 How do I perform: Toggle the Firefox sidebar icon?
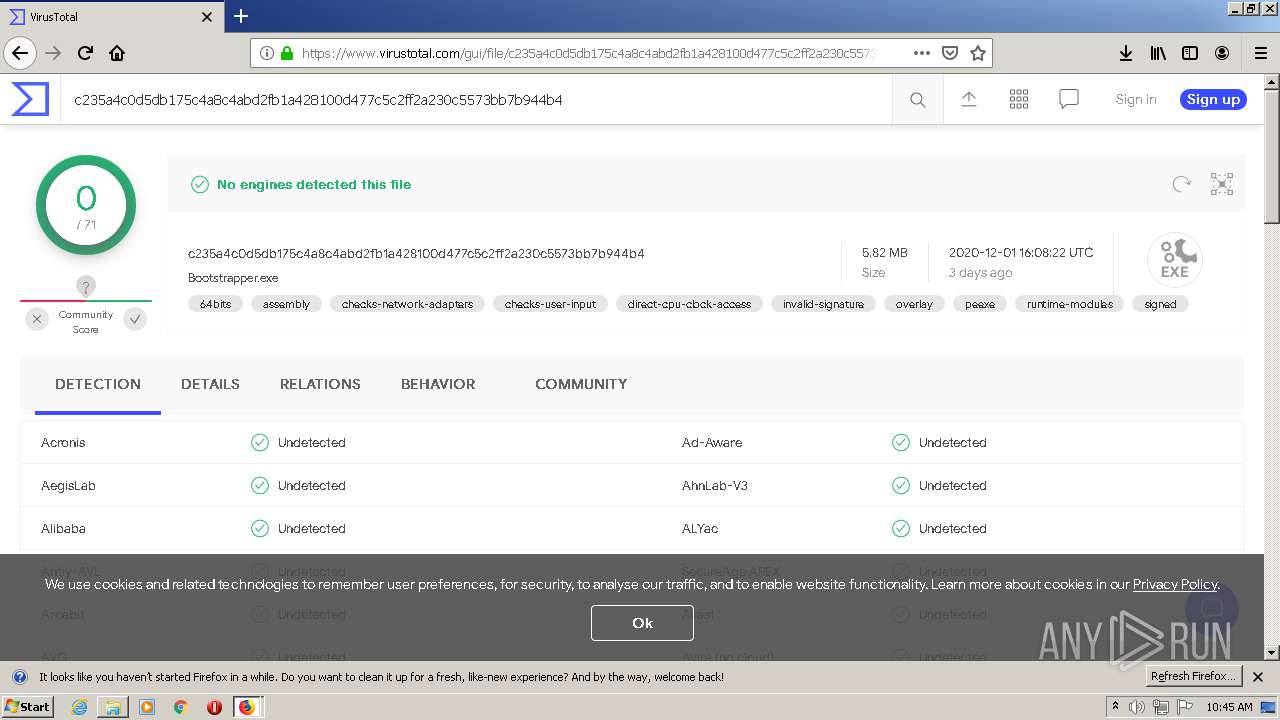point(1190,53)
